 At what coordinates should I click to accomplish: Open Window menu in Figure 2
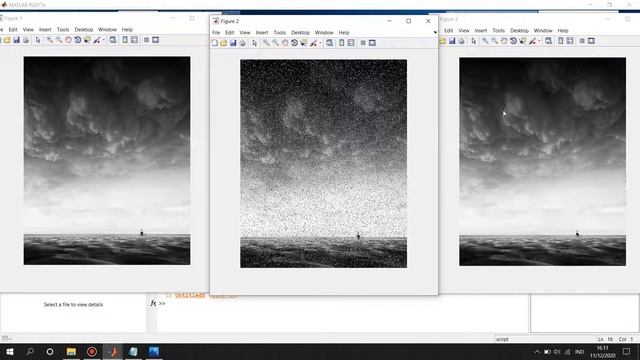coord(324,33)
